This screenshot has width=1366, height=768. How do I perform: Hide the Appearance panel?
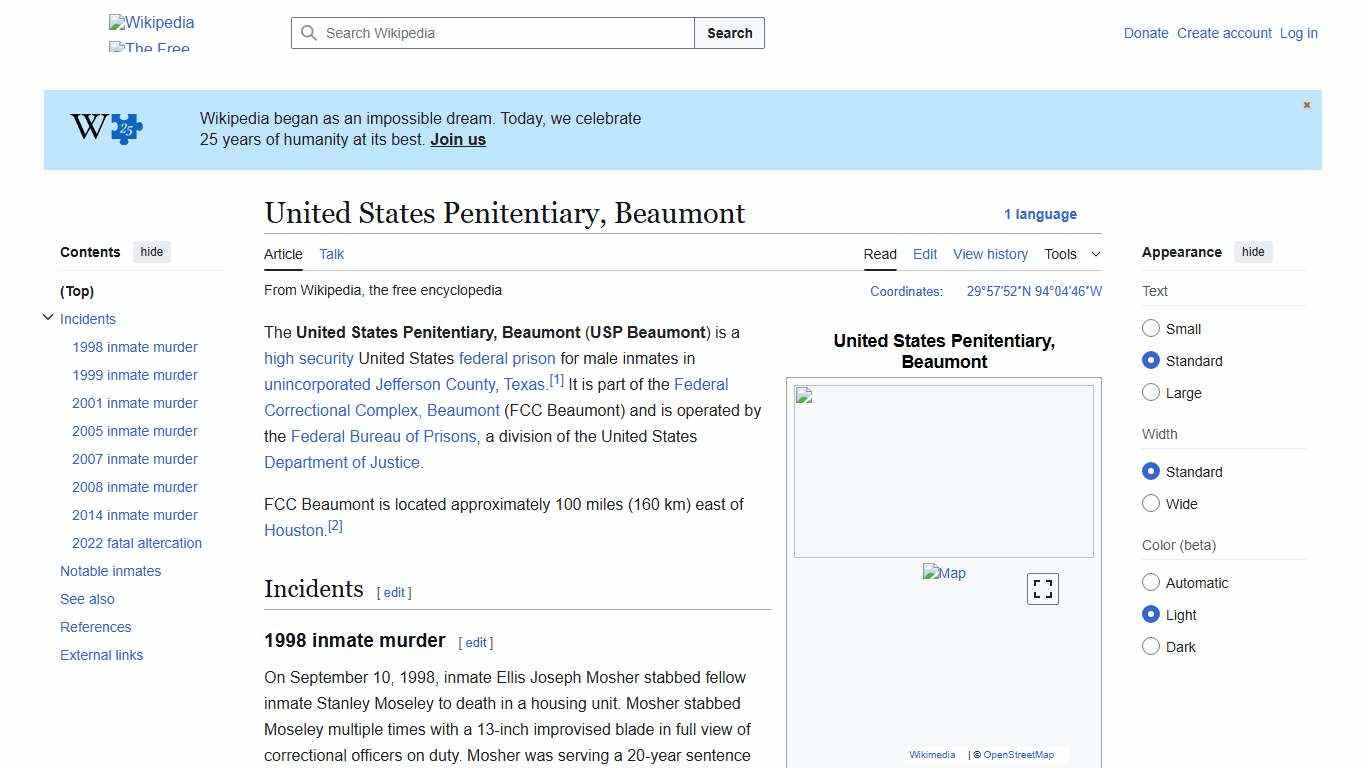pyautogui.click(x=1253, y=252)
